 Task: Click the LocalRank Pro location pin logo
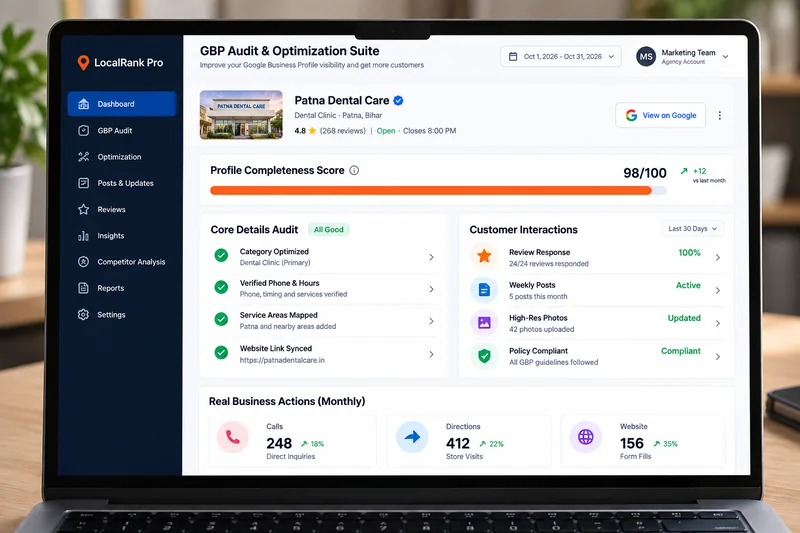coord(83,63)
